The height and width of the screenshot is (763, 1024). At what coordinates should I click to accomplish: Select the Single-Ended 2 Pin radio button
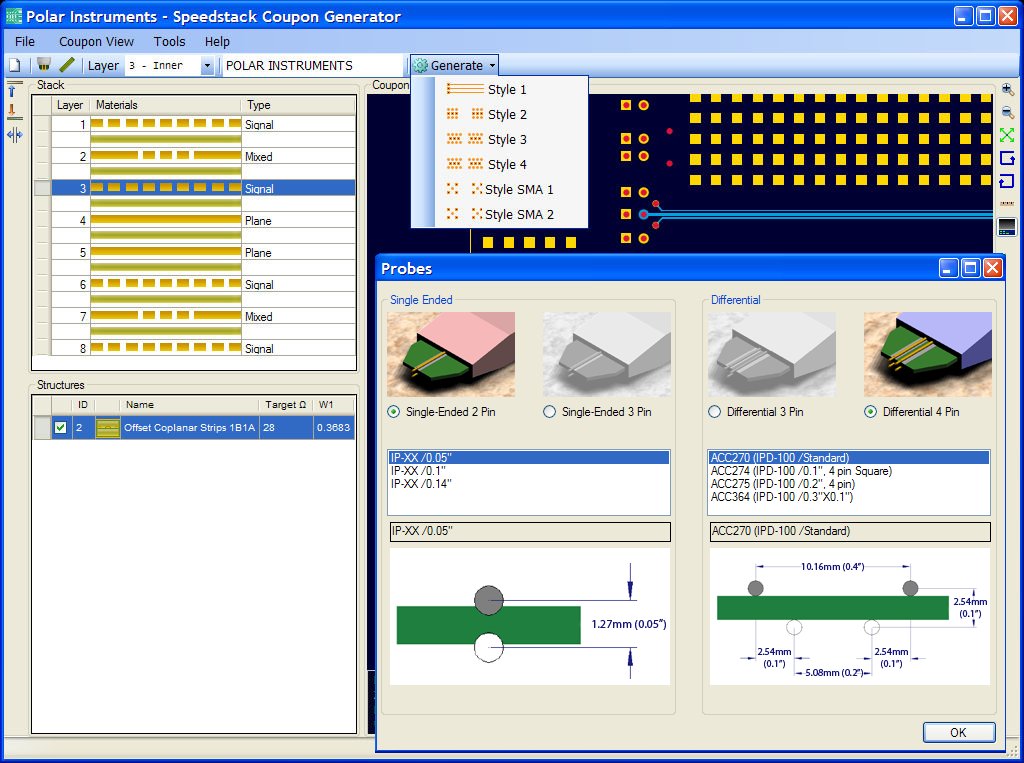click(x=394, y=412)
